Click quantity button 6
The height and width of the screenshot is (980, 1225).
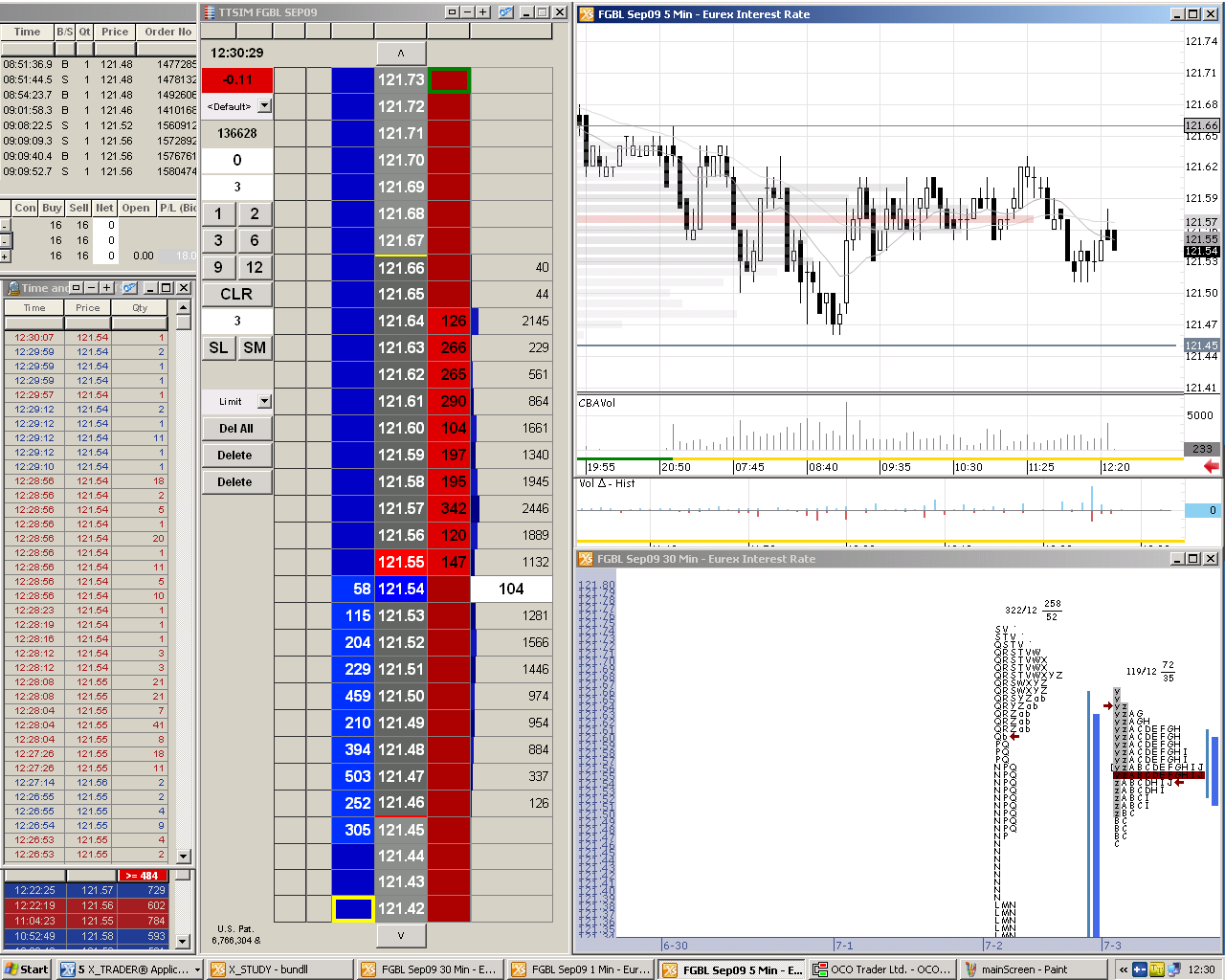click(x=255, y=240)
